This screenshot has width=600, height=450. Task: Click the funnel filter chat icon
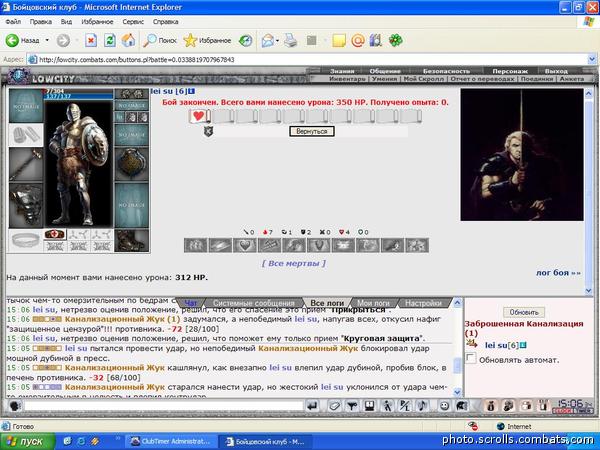tap(352, 406)
